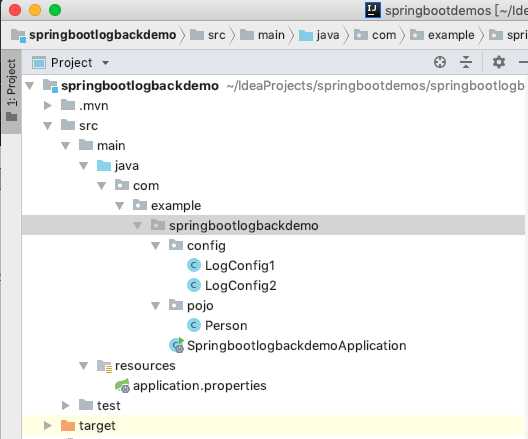Collapse the resources folder arrow
The height and width of the screenshot is (439, 528).
(x=84, y=366)
